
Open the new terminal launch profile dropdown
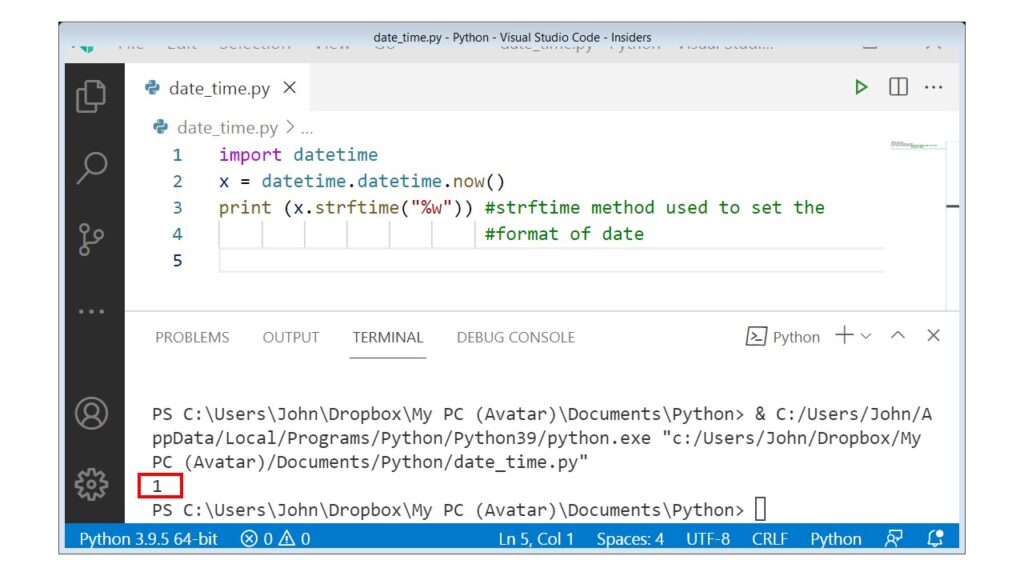(x=866, y=336)
